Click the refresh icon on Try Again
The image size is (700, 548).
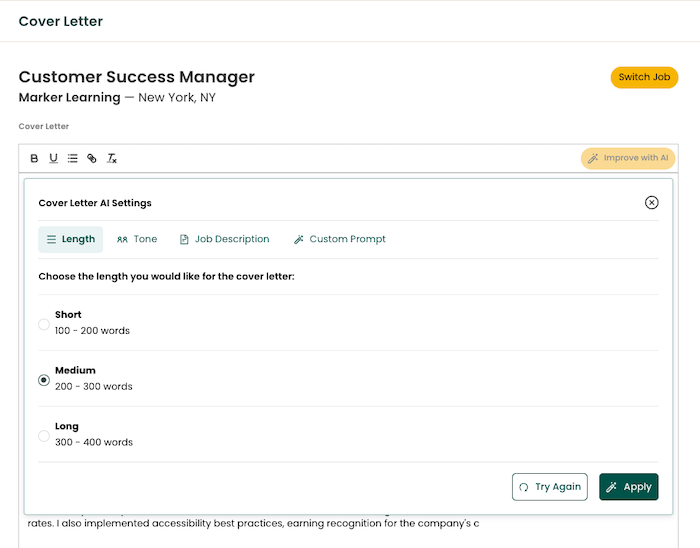click(x=524, y=487)
